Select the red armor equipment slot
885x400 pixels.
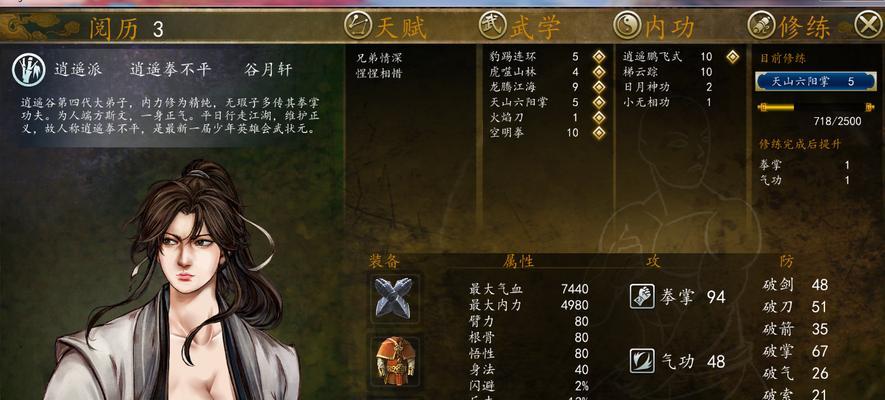[395, 361]
